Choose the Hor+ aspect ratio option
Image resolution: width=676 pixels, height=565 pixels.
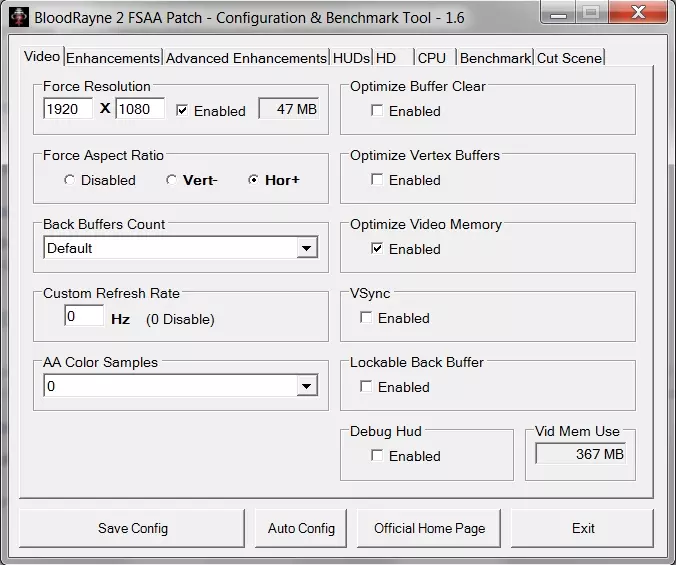[254, 180]
